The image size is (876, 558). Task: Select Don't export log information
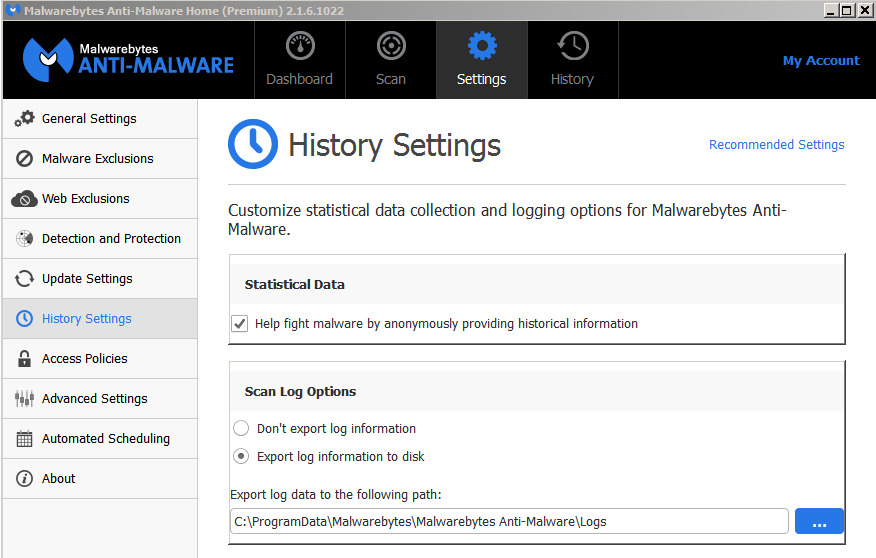coord(241,428)
